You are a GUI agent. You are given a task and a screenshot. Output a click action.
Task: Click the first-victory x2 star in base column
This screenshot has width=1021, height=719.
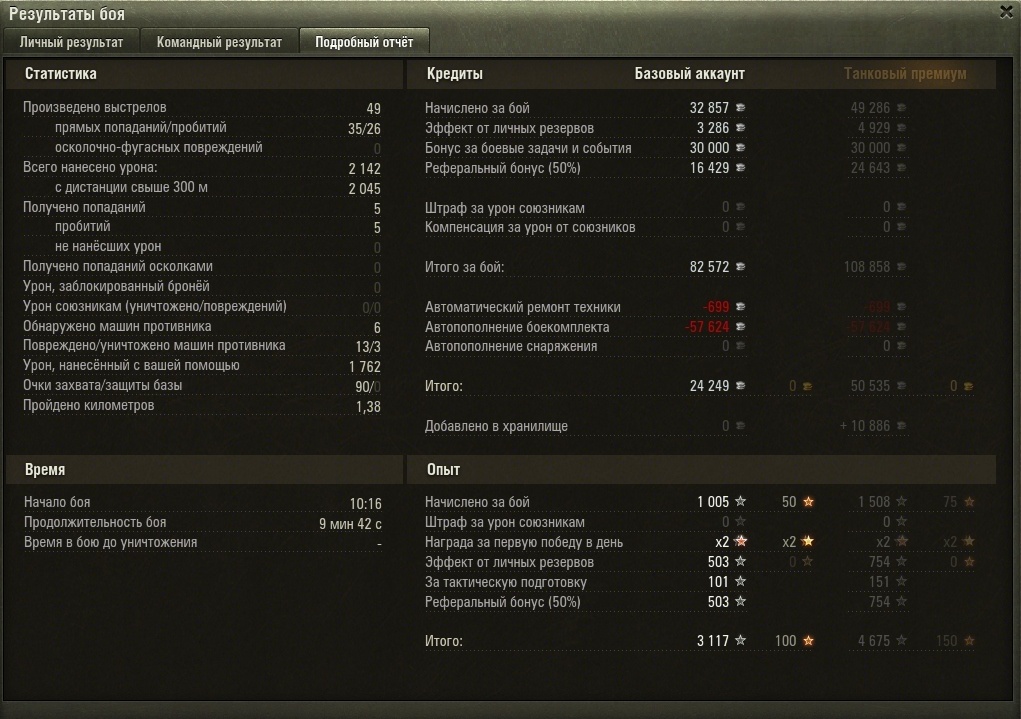pyautogui.click(x=740, y=541)
